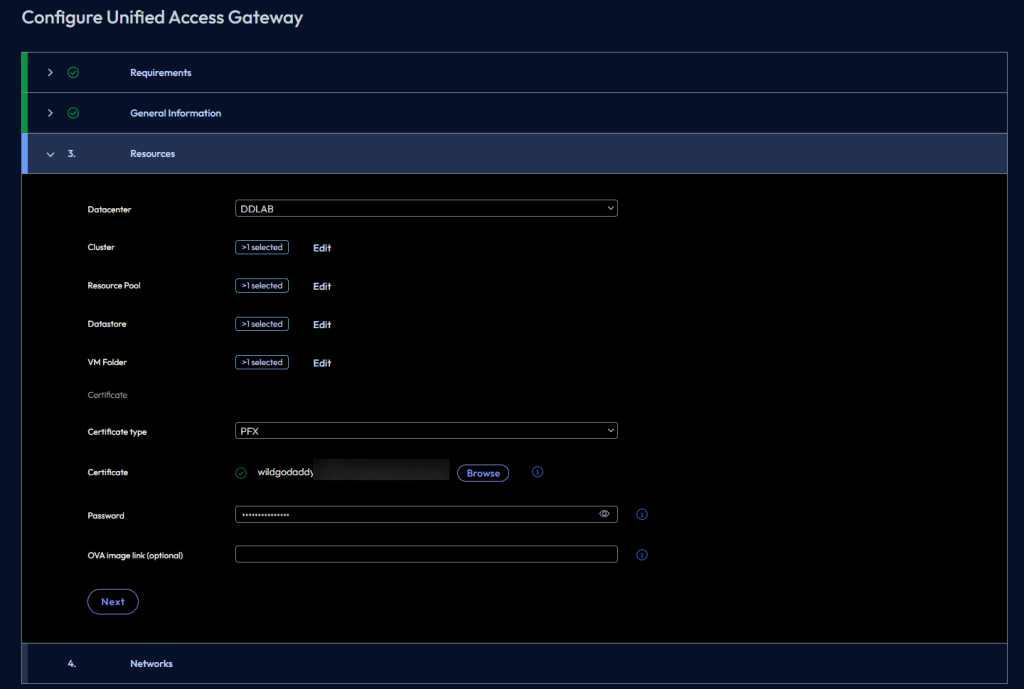The width and height of the screenshot is (1024, 689).
Task: Click the info icon beside OVA image link
Action: point(642,554)
